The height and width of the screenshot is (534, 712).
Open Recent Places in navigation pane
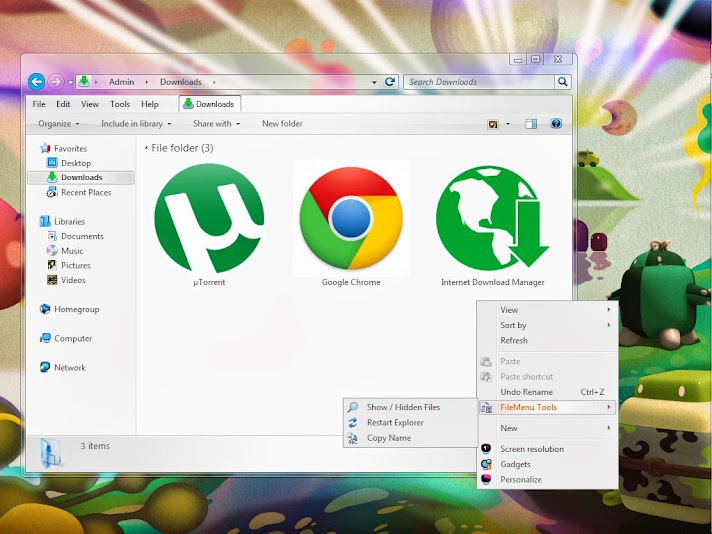86,193
